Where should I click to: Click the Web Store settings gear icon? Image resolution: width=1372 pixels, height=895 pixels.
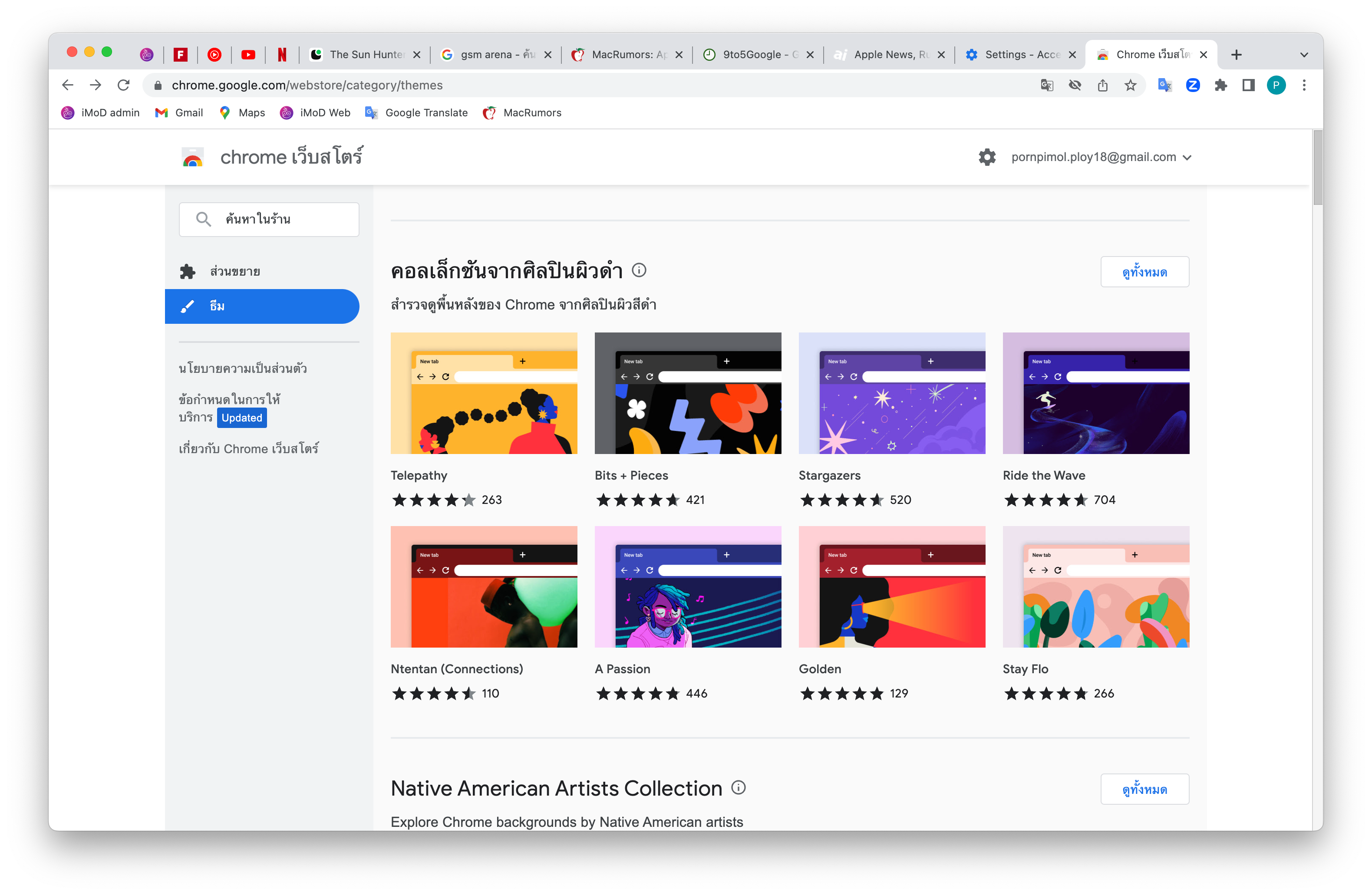tap(986, 157)
